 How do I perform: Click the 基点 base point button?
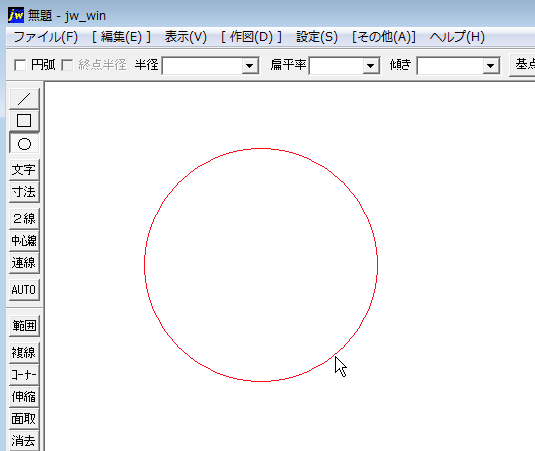click(523, 65)
